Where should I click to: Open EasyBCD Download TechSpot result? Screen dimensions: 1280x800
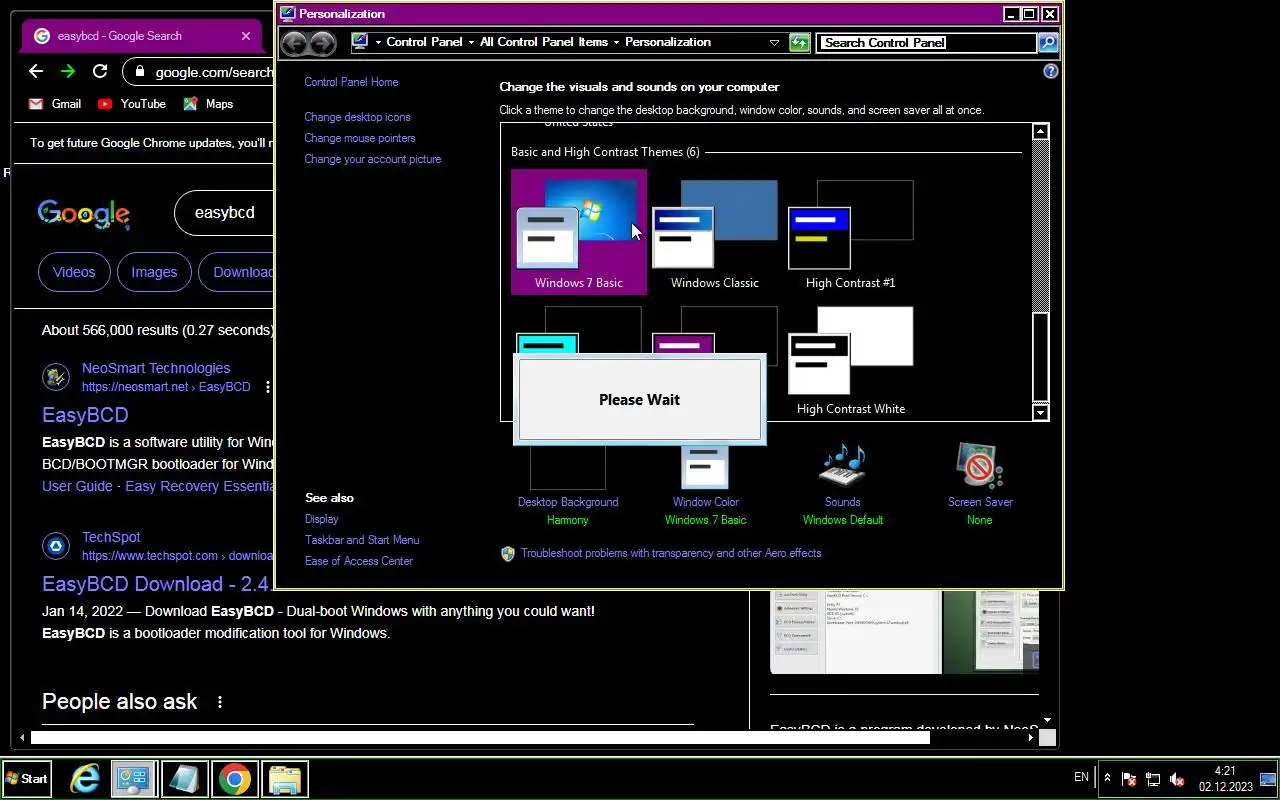pyautogui.click(x=156, y=584)
